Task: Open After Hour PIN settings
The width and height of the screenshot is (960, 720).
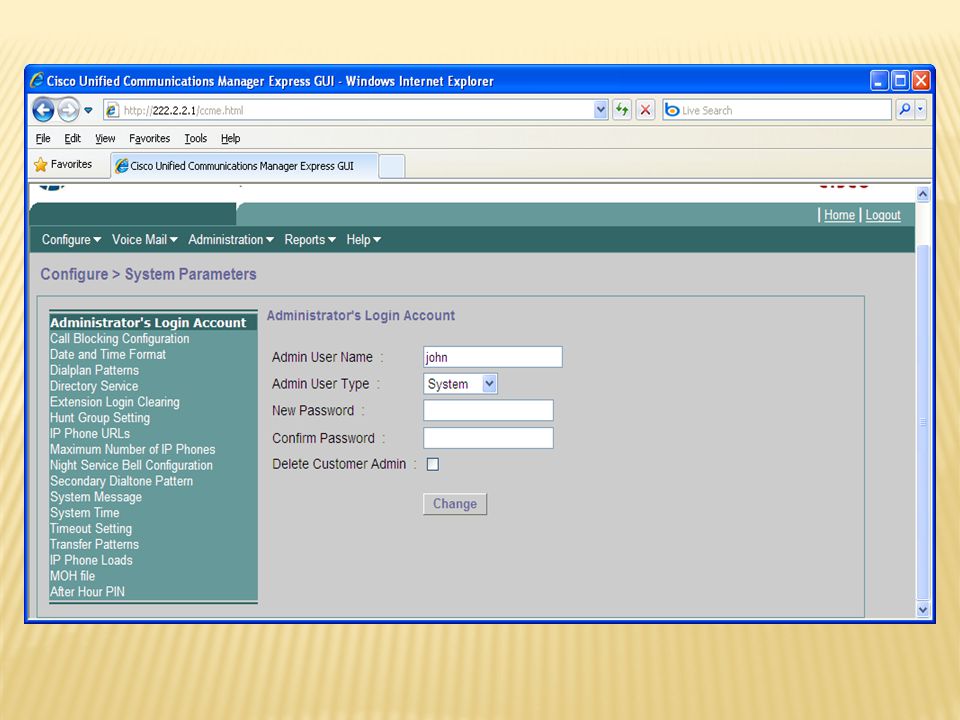Action: click(87, 592)
